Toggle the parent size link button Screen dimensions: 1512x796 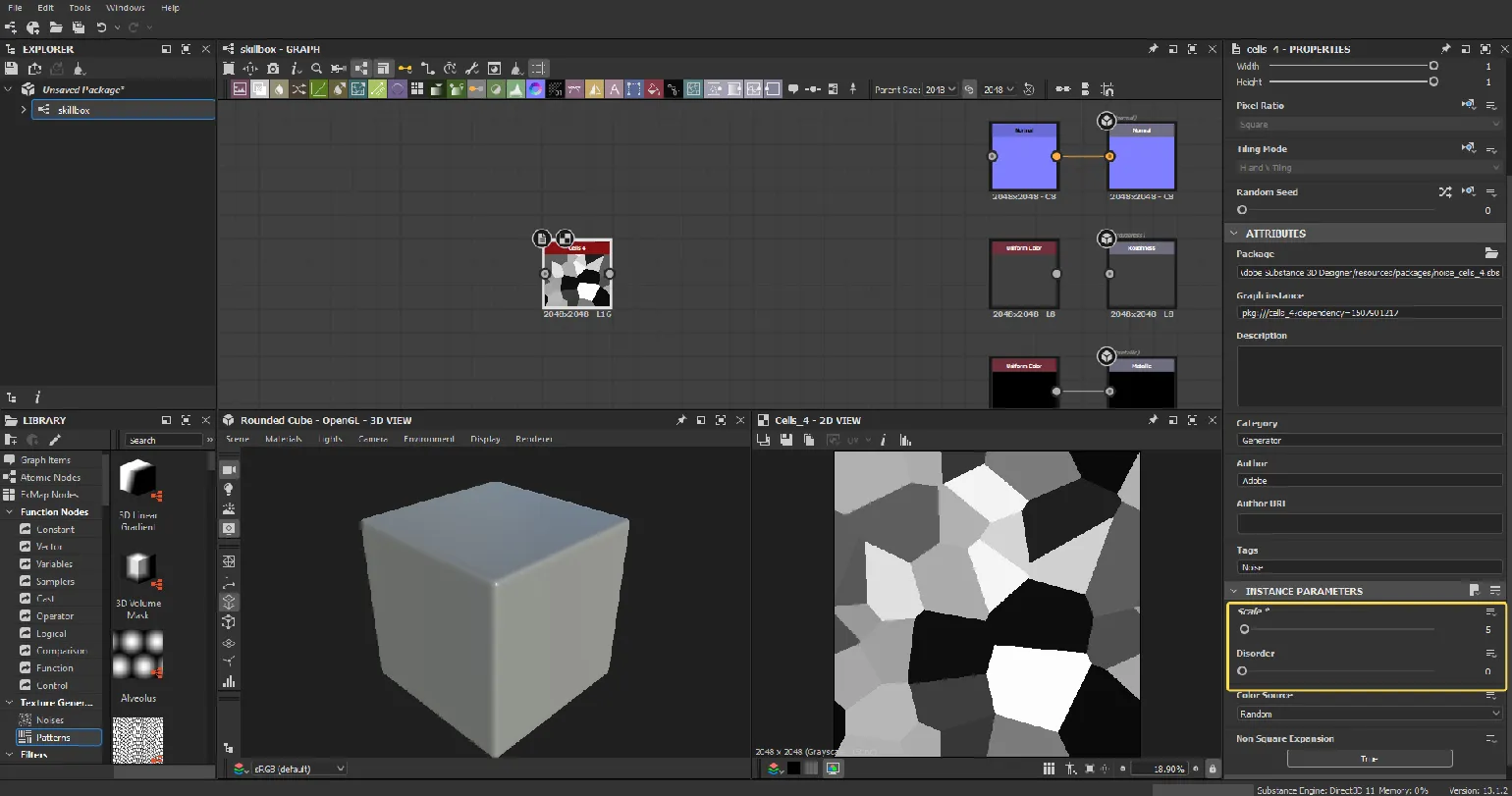click(969, 89)
